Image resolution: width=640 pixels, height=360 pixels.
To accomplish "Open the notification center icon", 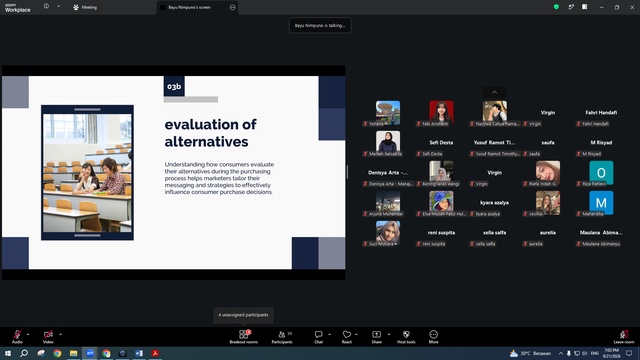I will [629, 353].
